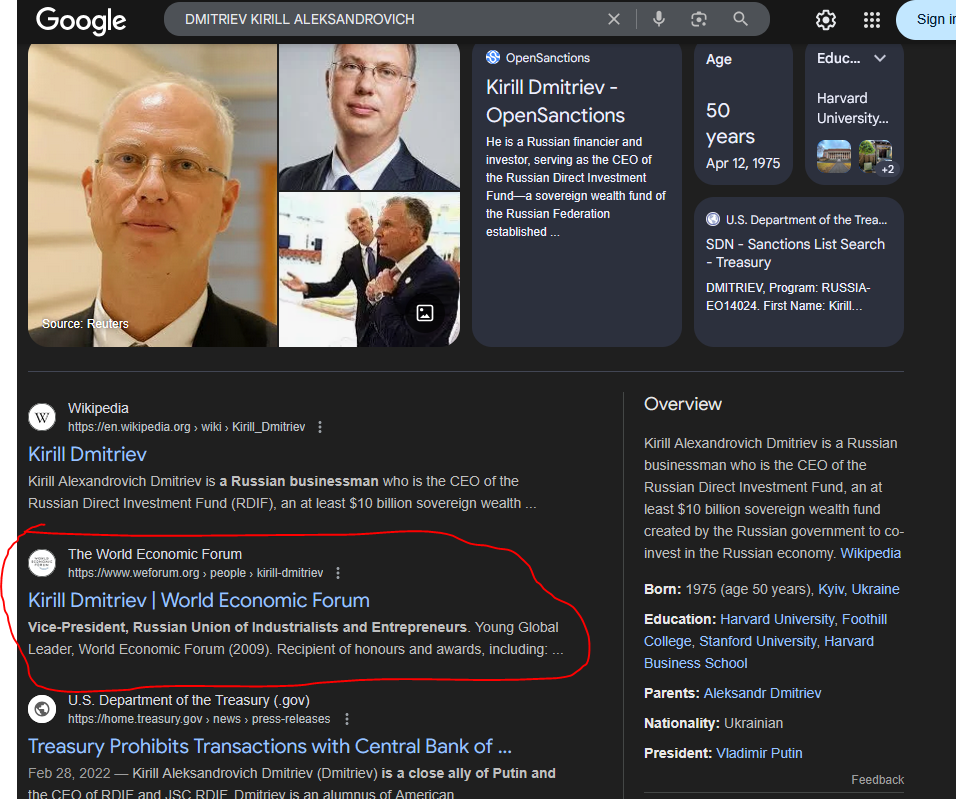
Task: Open Kirill Dmitriev - OpenSanctions card title
Action: 555,101
